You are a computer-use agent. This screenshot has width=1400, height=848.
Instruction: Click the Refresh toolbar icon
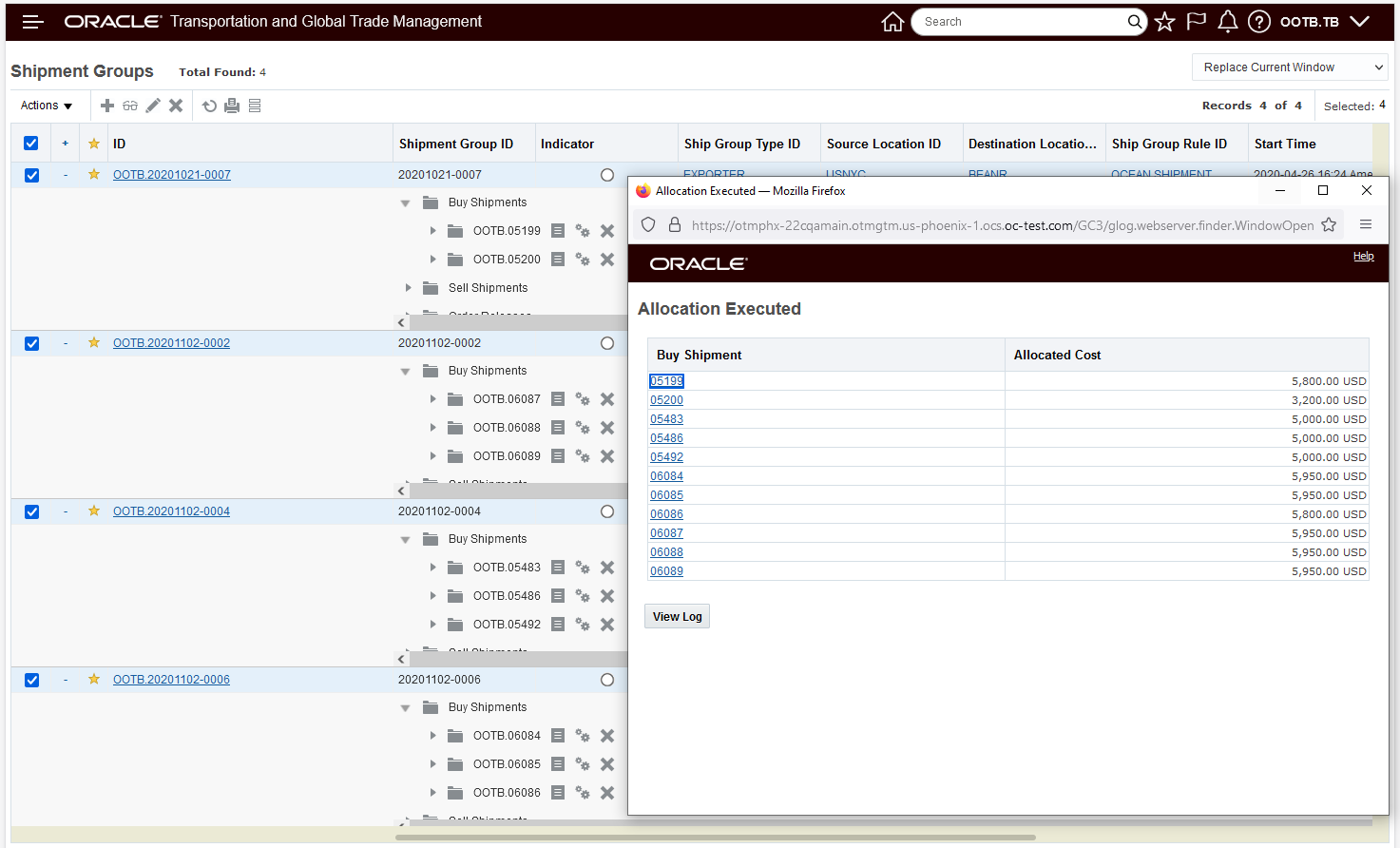pyautogui.click(x=209, y=106)
